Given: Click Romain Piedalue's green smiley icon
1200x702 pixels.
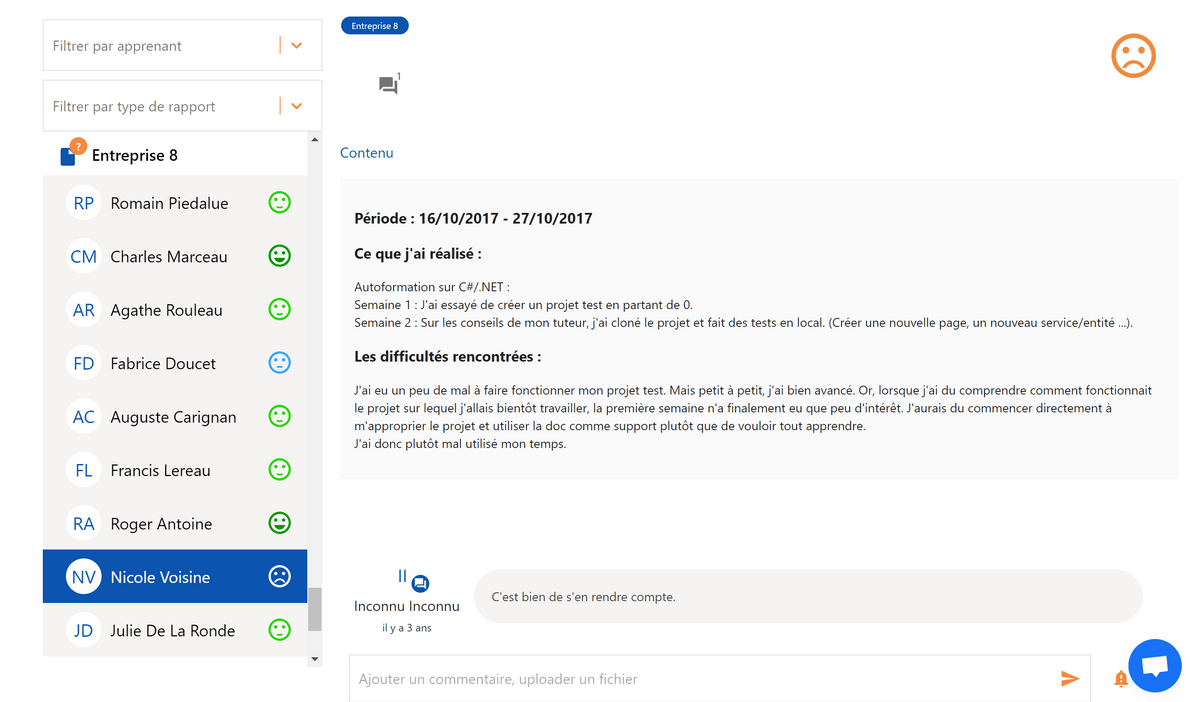Looking at the screenshot, I should pyautogui.click(x=280, y=203).
